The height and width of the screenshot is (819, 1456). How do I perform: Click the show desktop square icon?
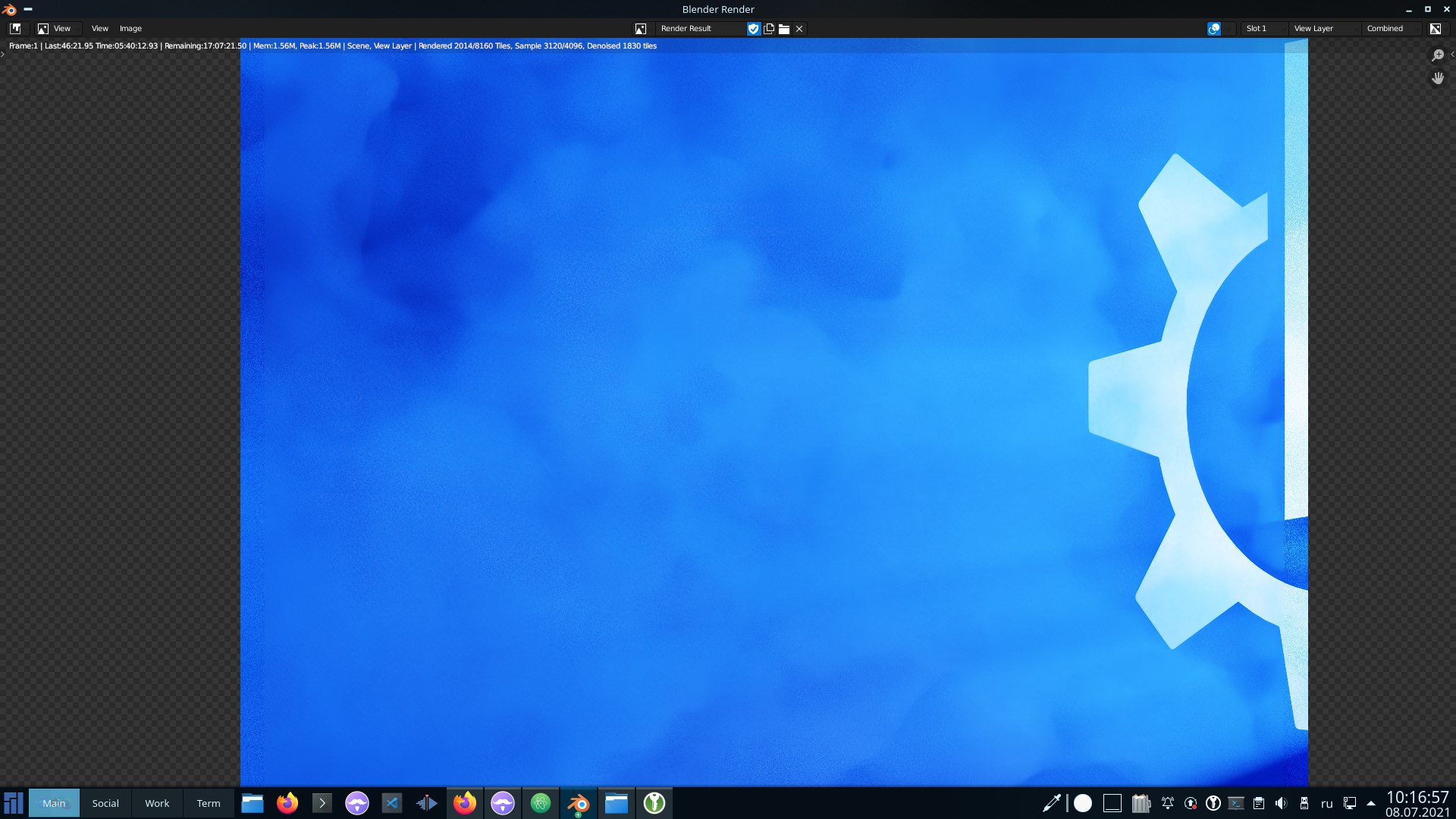coord(1112,803)
